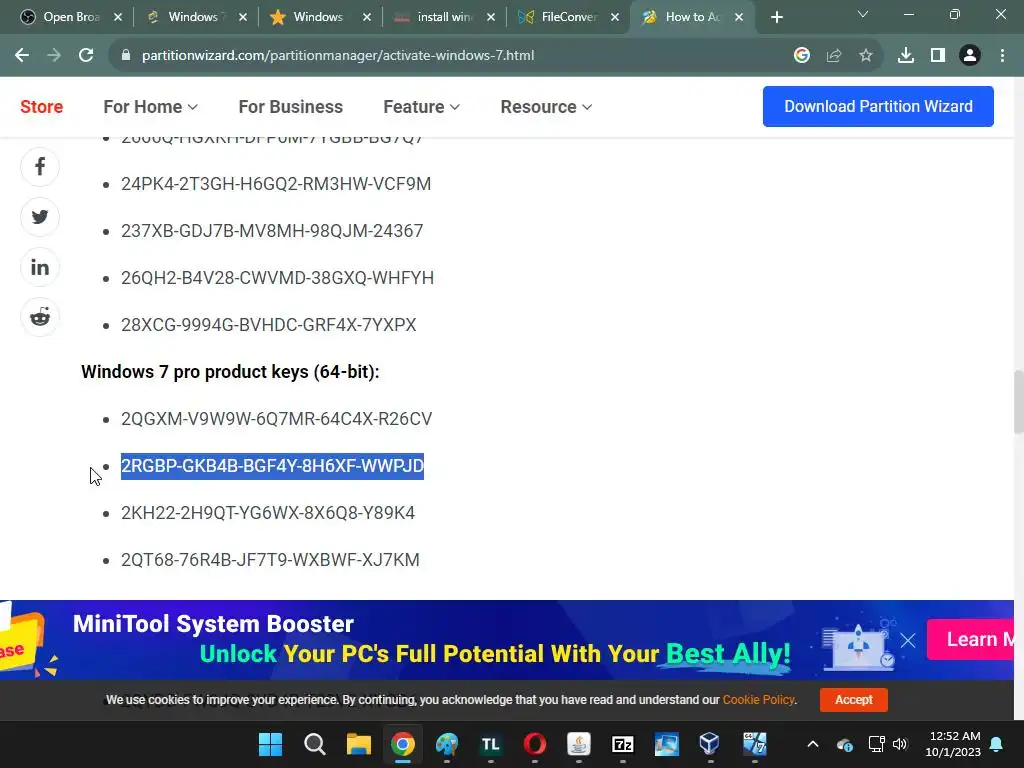
Task: Share the article on LinkedIn
Action: coord(40,267)
